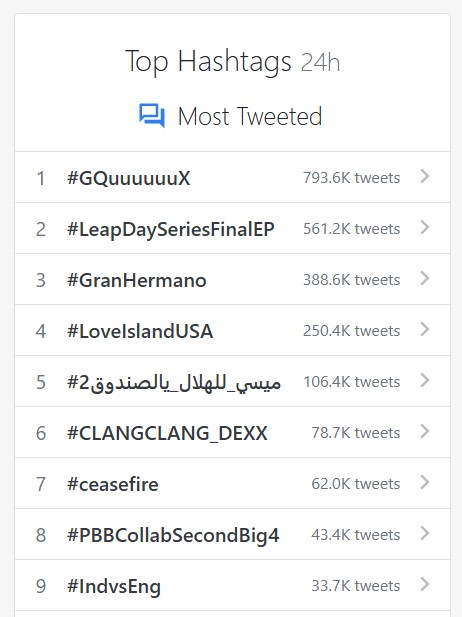Click the #IndvsEng hashtag
Image resolution: width=462 pixels, height=617 pixels.
(114, 587)
